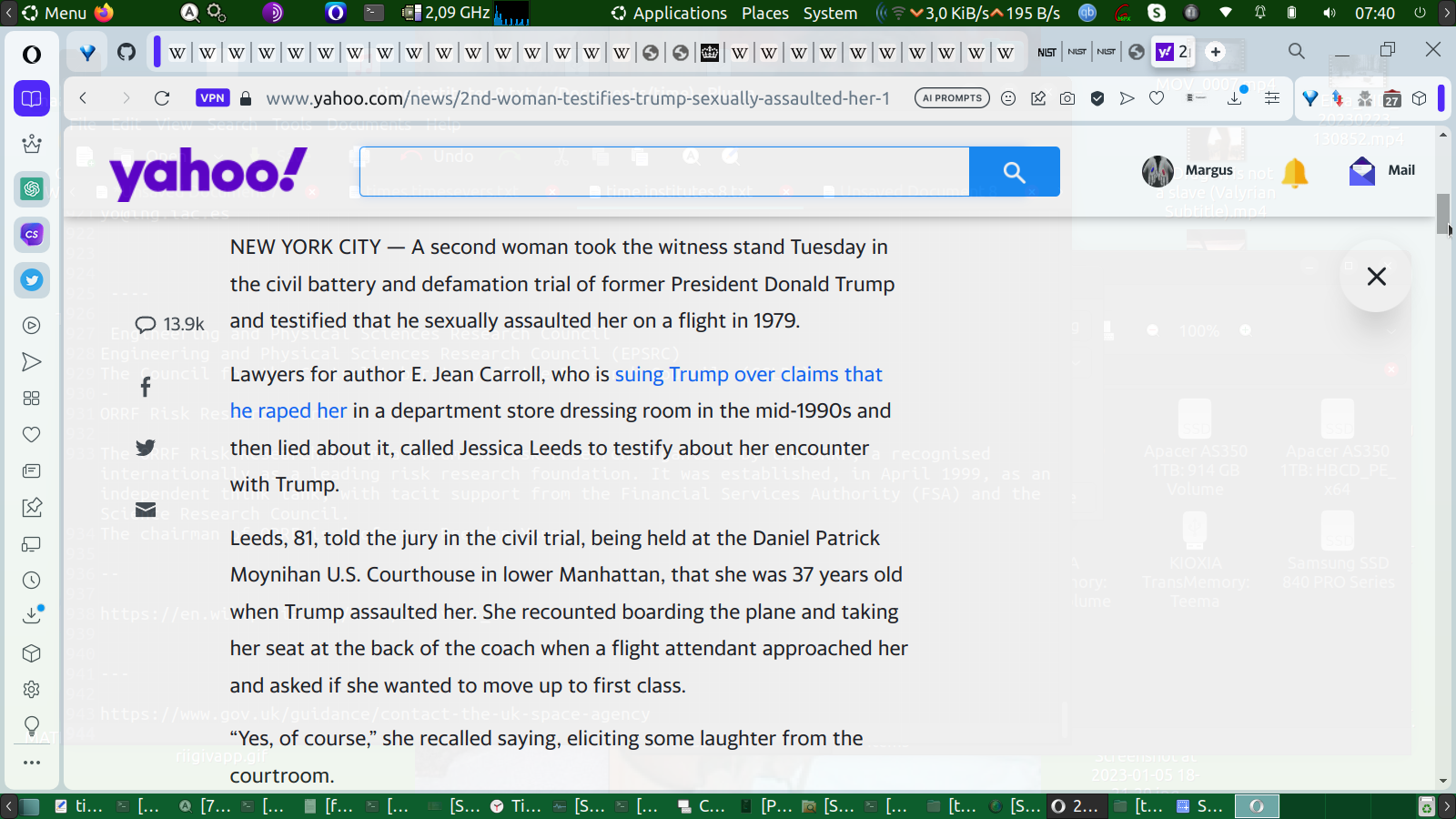The image size is (1456, 819).
Task: Toggle the VPN badge in address bar
Action: (212, 98)
